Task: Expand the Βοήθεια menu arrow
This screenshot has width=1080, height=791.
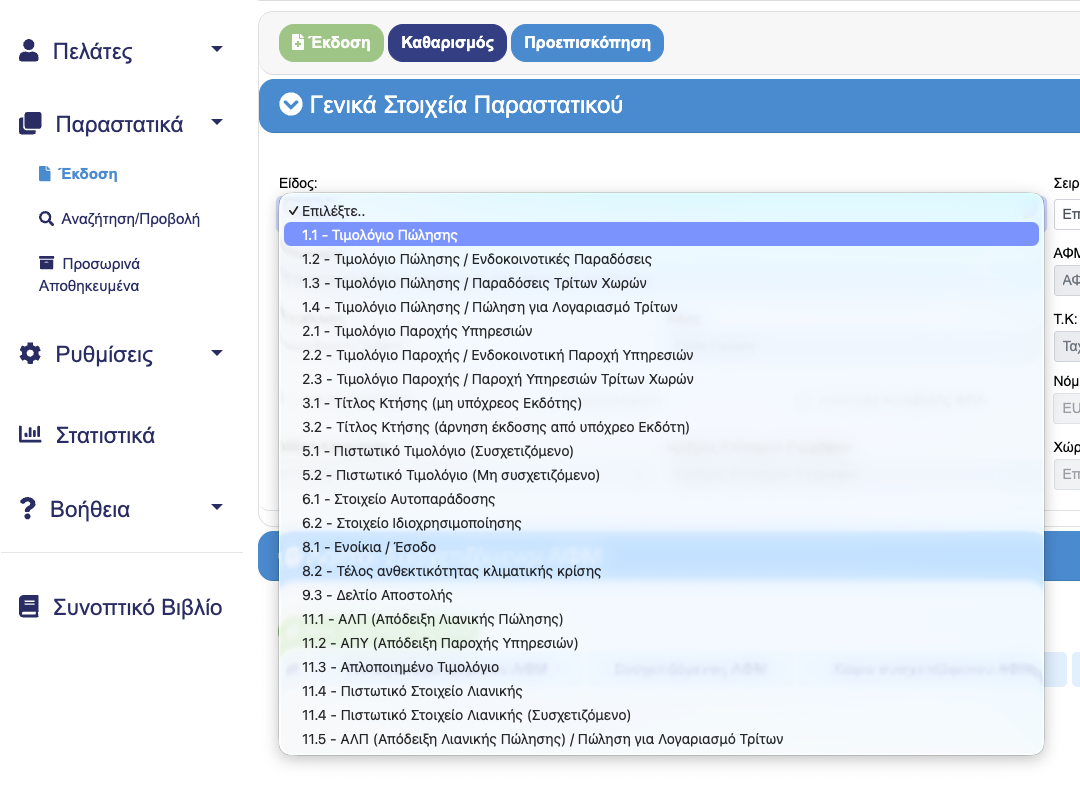Action: [x=217, y=508]
